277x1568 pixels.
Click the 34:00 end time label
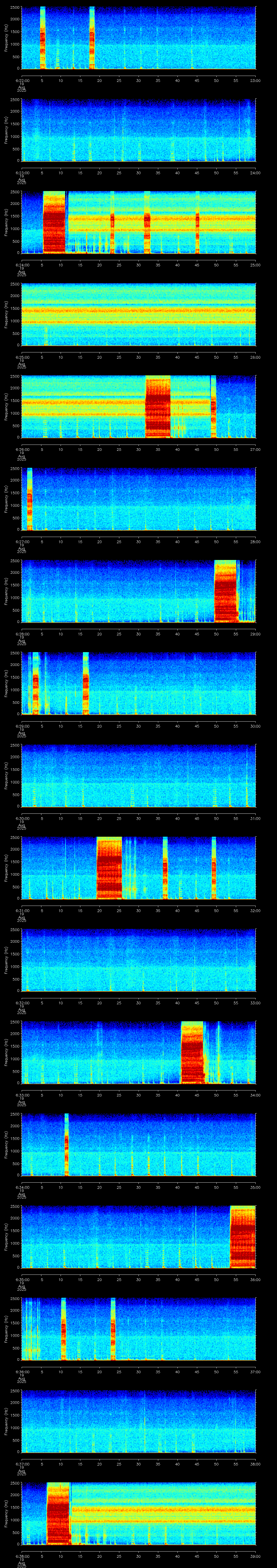click(x=255, y=1095)
